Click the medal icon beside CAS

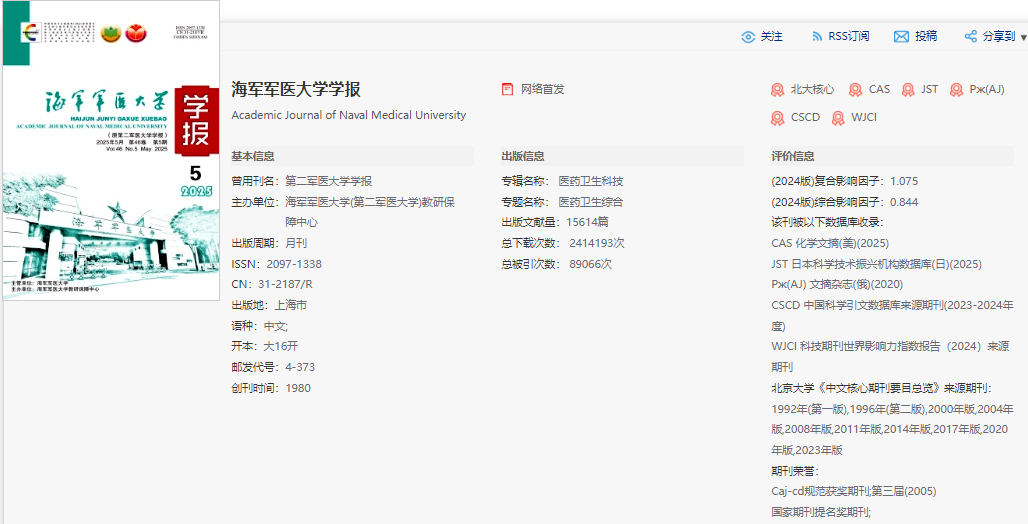856,90
